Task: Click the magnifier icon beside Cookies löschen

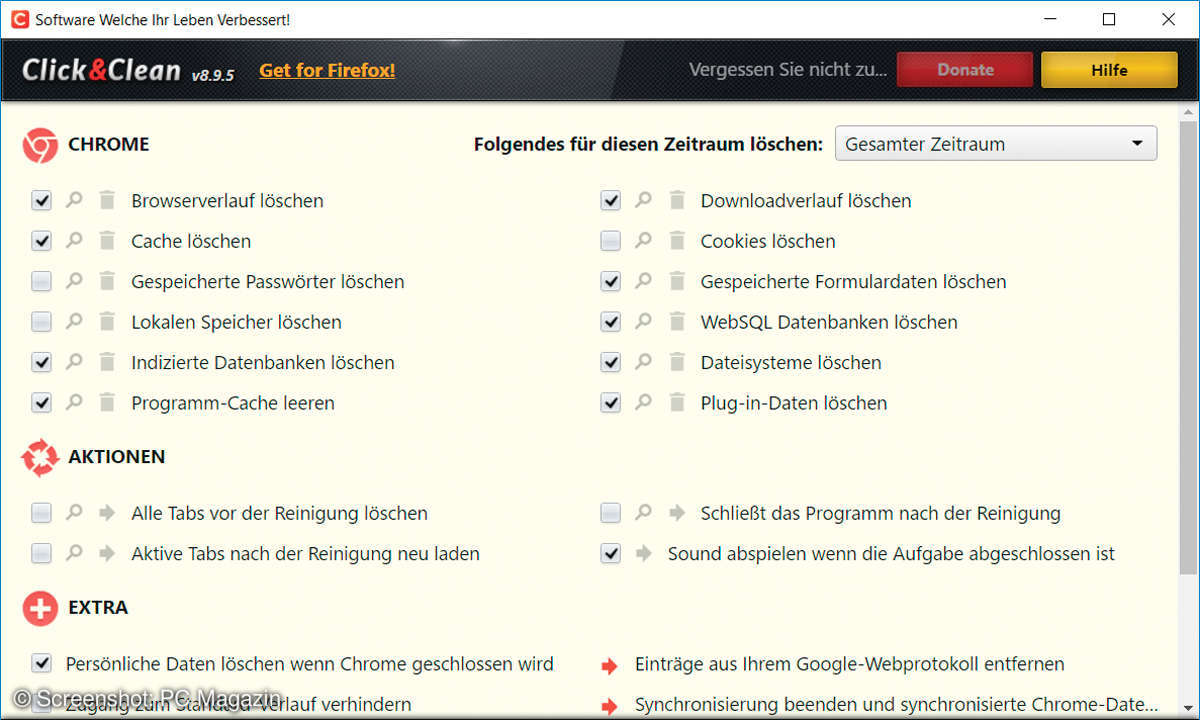Action: pyautogui.click(x=644, y=241)
